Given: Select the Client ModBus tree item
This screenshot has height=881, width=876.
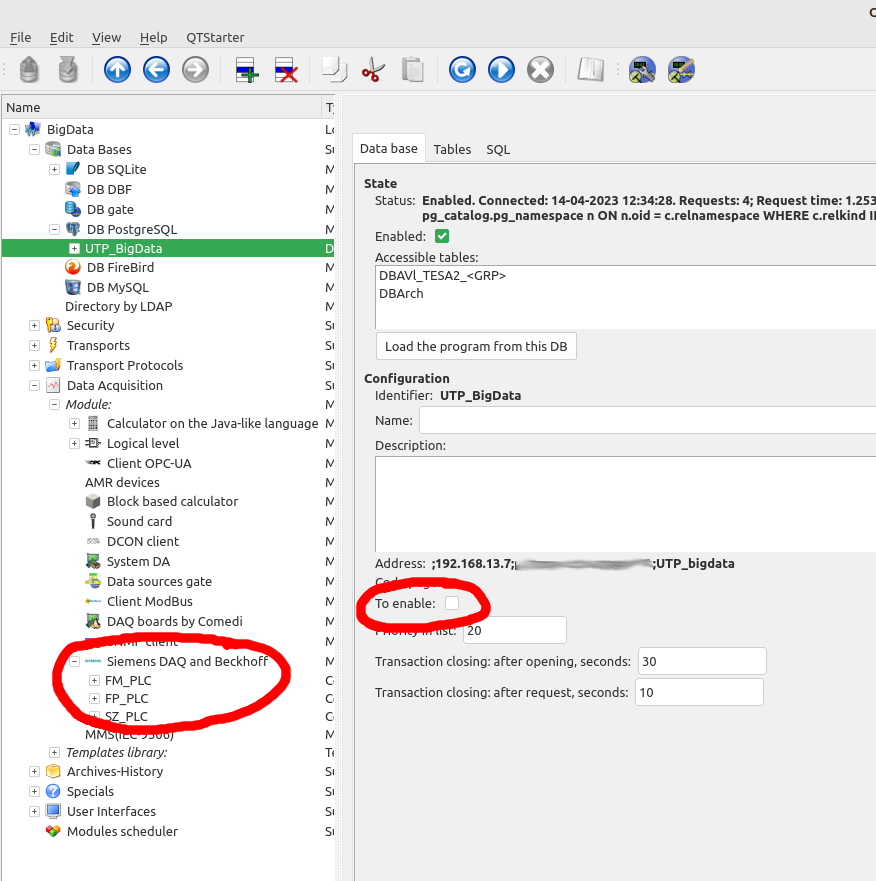Looking at the screenshot, I should (x=149, y=601).
